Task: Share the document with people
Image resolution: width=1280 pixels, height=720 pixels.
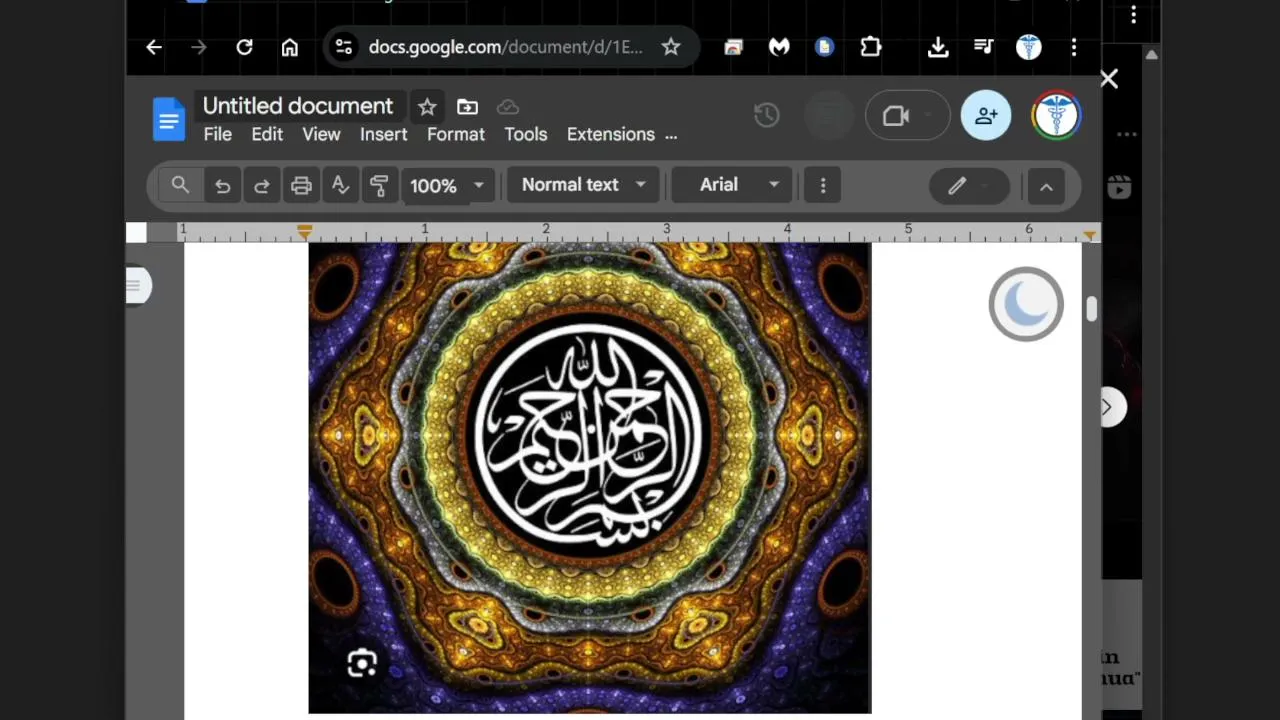Action: click(986, 116)
